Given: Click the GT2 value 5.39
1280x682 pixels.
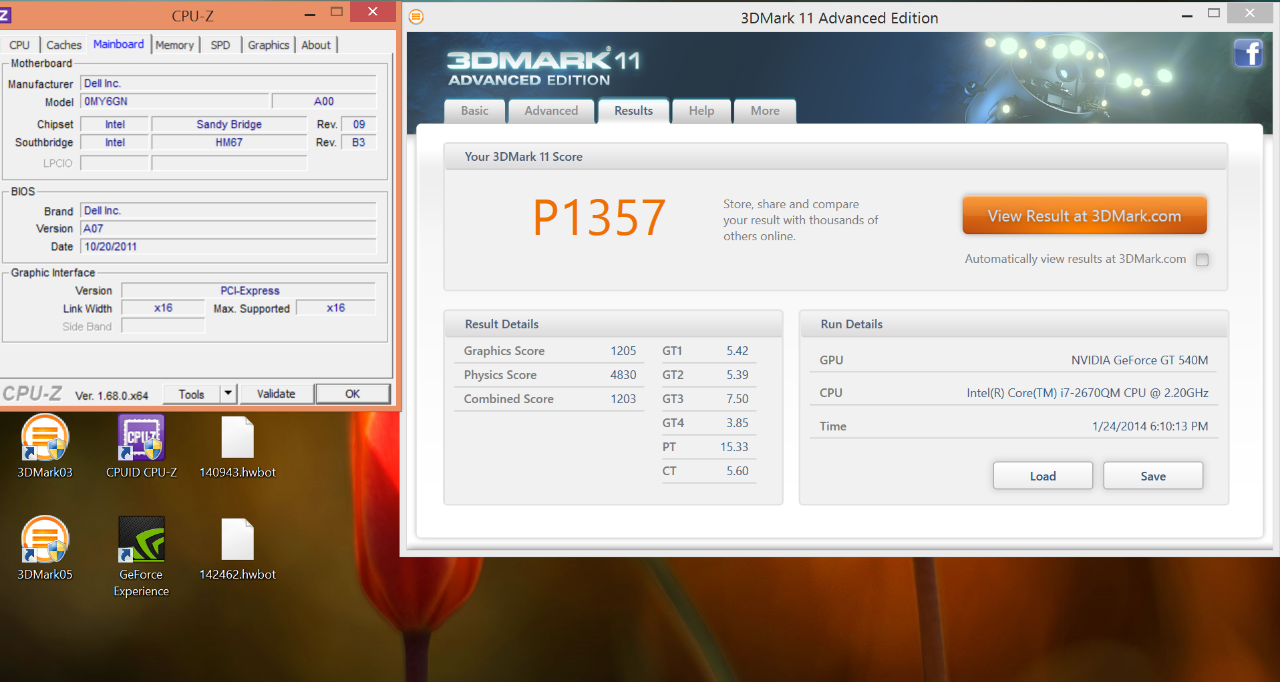Looking at the screenshot, I should pyautogui.click(x=737, y=375).
